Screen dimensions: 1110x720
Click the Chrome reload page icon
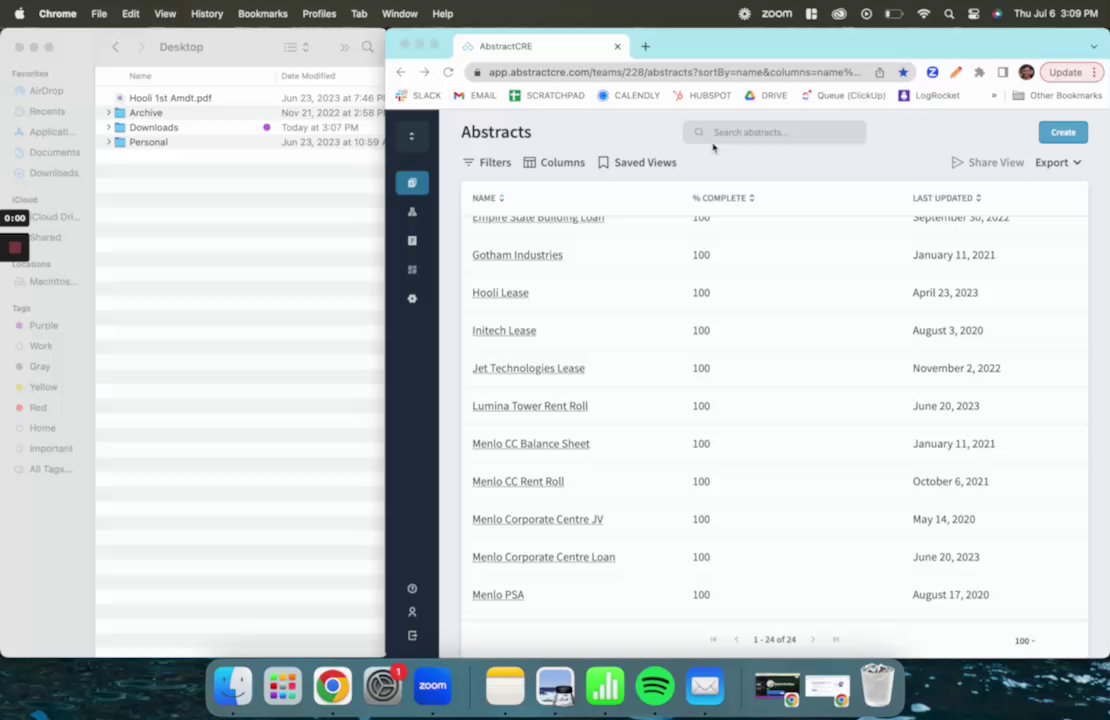(448, 72)
